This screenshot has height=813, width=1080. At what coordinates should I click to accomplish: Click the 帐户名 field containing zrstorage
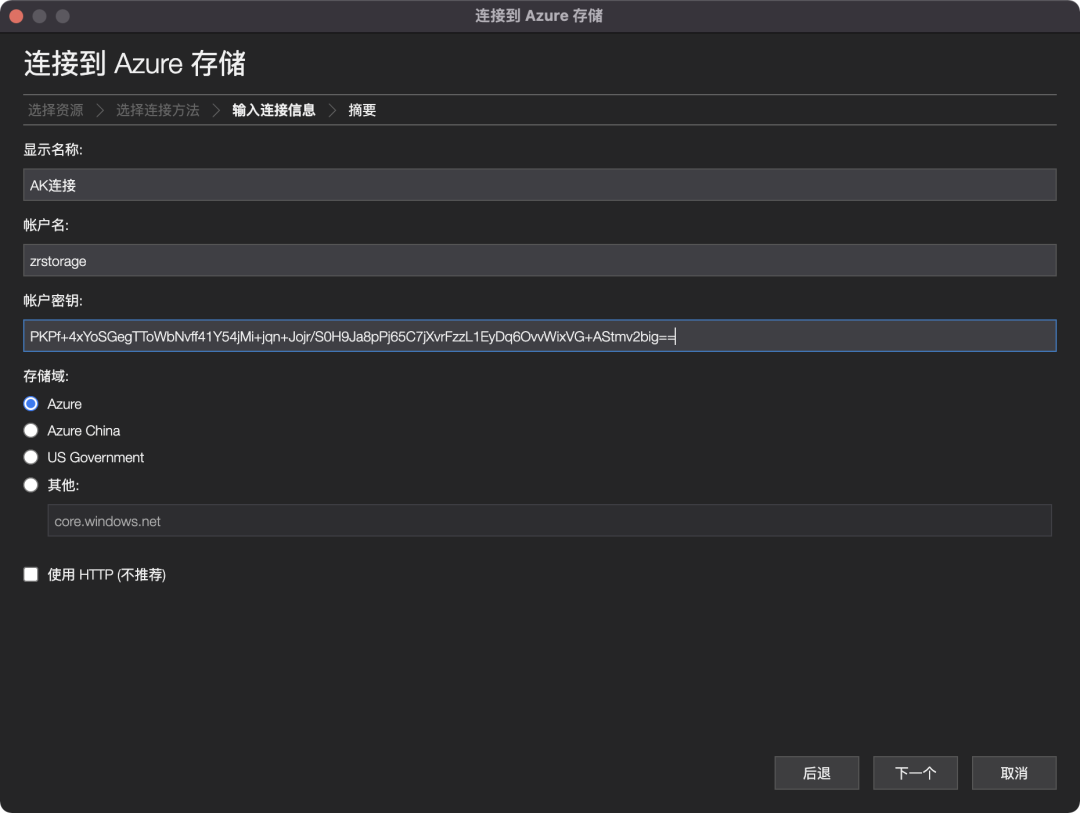coord(539,260)
